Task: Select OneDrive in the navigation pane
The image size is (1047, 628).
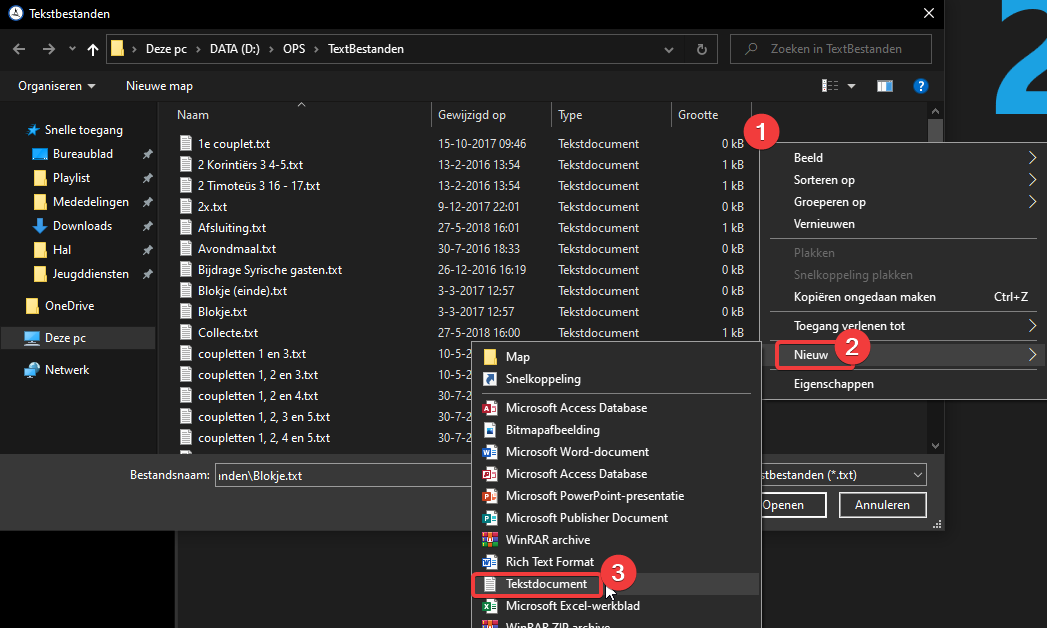Action: pos(69,306)
